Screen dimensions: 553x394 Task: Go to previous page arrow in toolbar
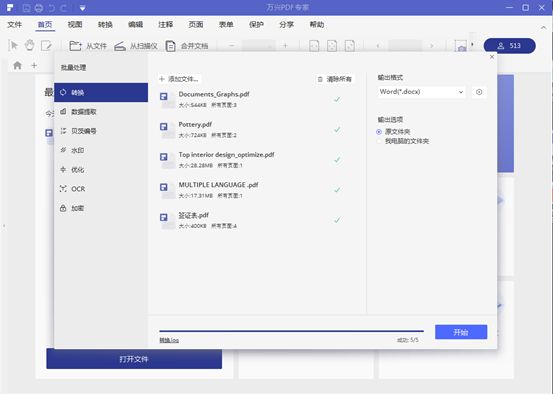(378, 46)
